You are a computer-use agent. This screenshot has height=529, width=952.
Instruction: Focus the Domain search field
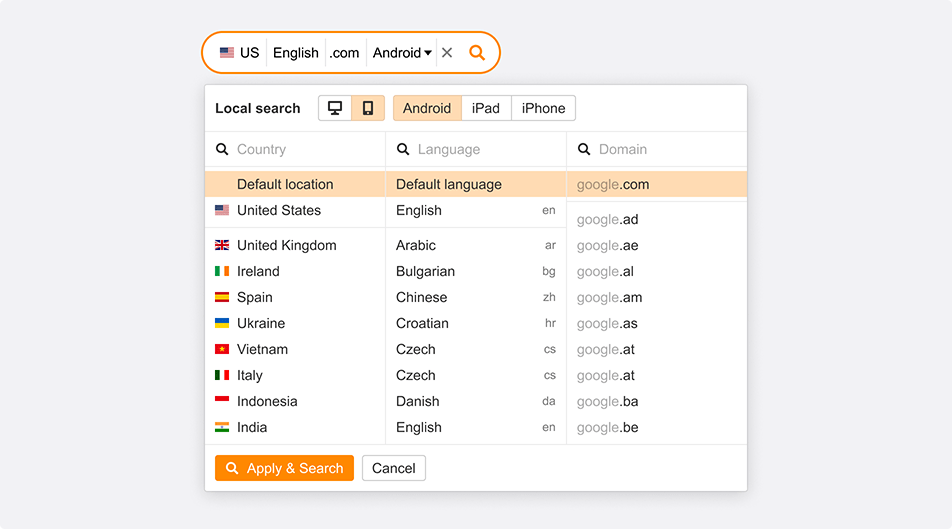660,149
